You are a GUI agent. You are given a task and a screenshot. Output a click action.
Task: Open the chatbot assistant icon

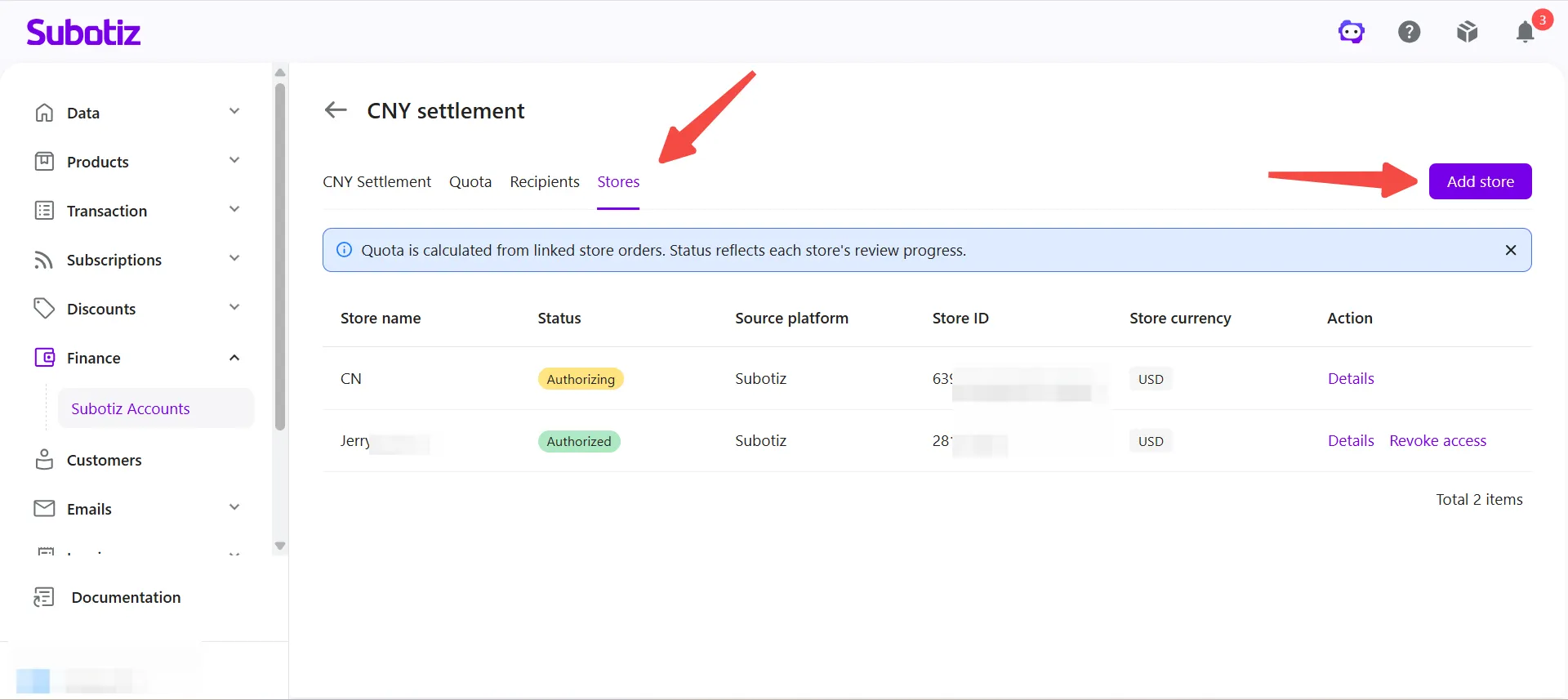(x=1352, y=32)
